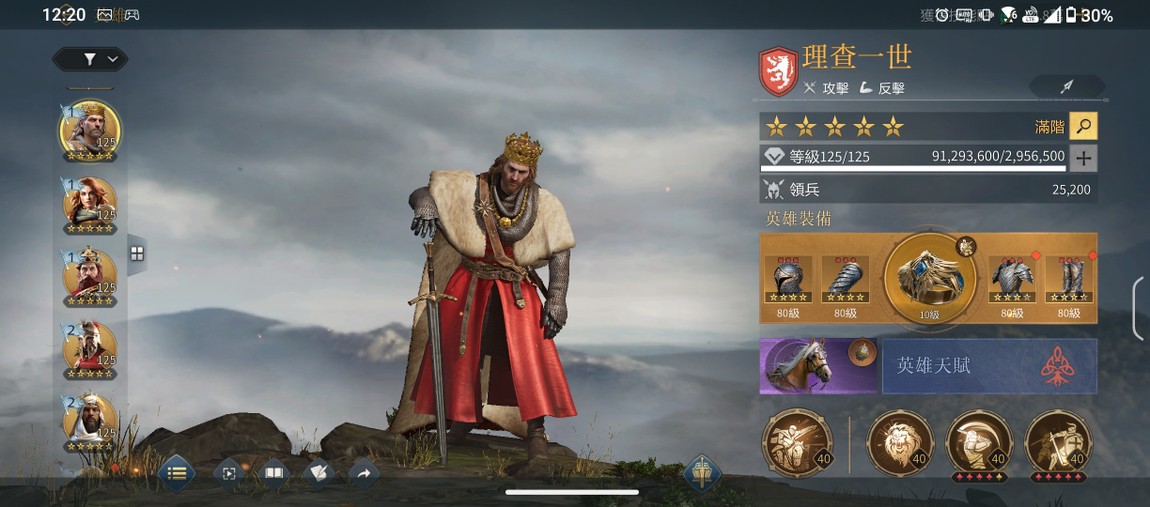Inspect star rank with magnifier icon
The image size is (1150, 507).
point(1083,126)
